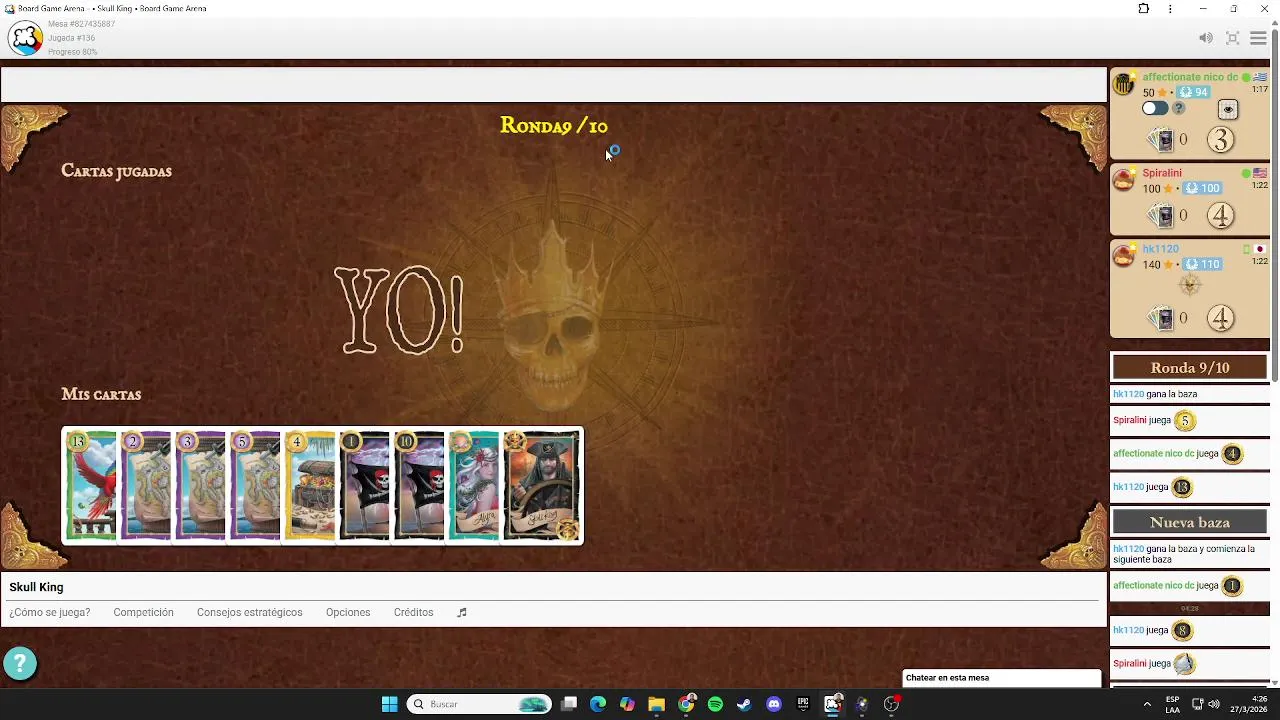1280x720 pixels.
Task: Open the hamburger main menu
Action: pyautogui.click(x=1258, y=38)
